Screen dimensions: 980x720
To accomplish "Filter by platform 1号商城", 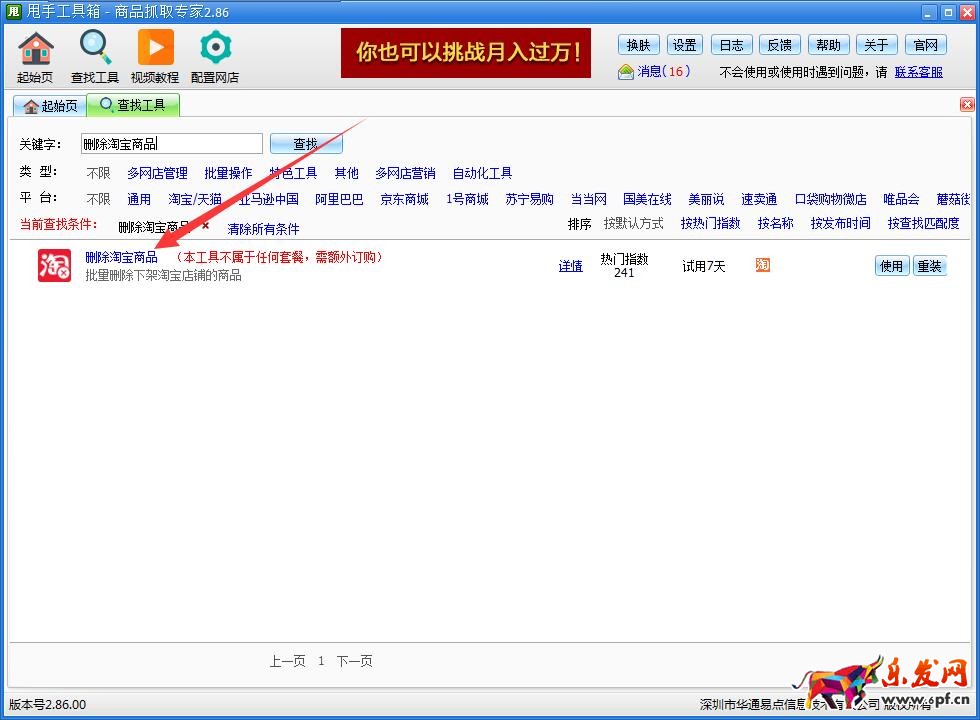I will 467,199.
